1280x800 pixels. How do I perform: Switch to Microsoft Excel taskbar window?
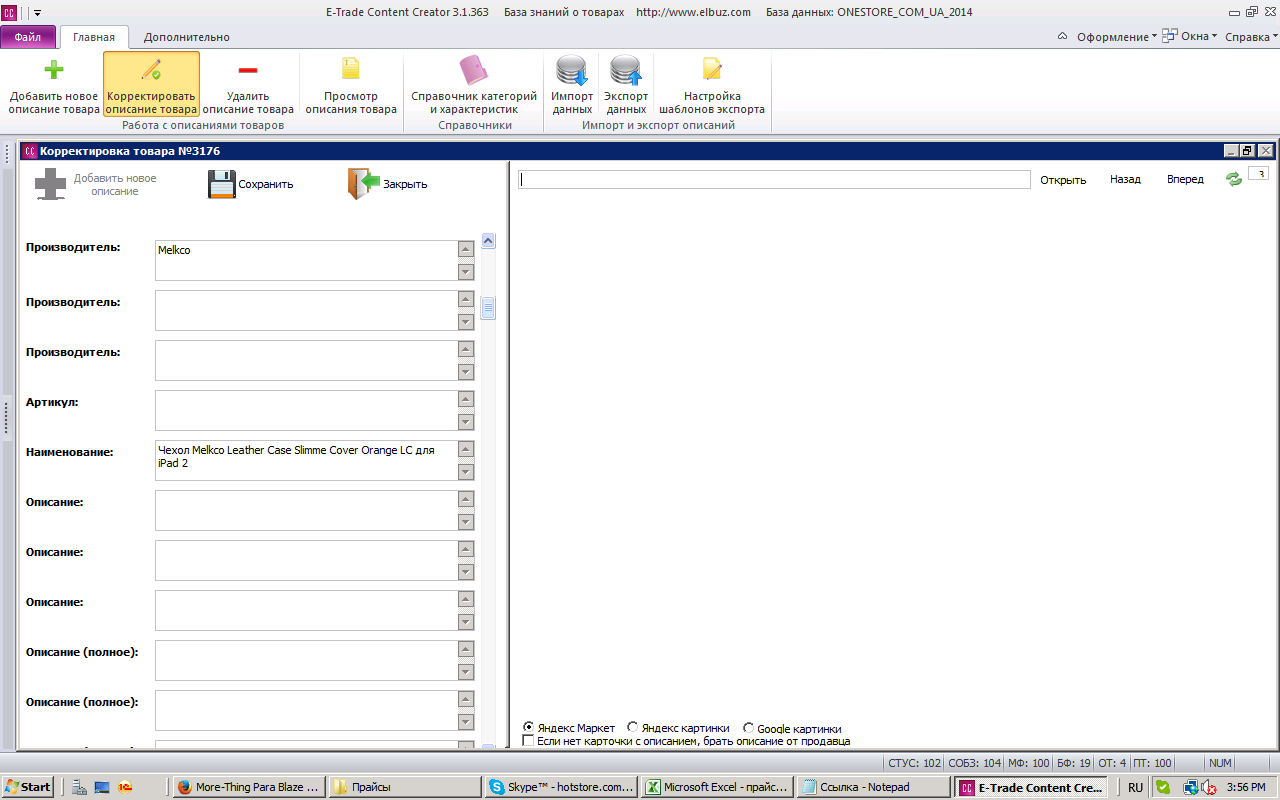click(717, 787)
